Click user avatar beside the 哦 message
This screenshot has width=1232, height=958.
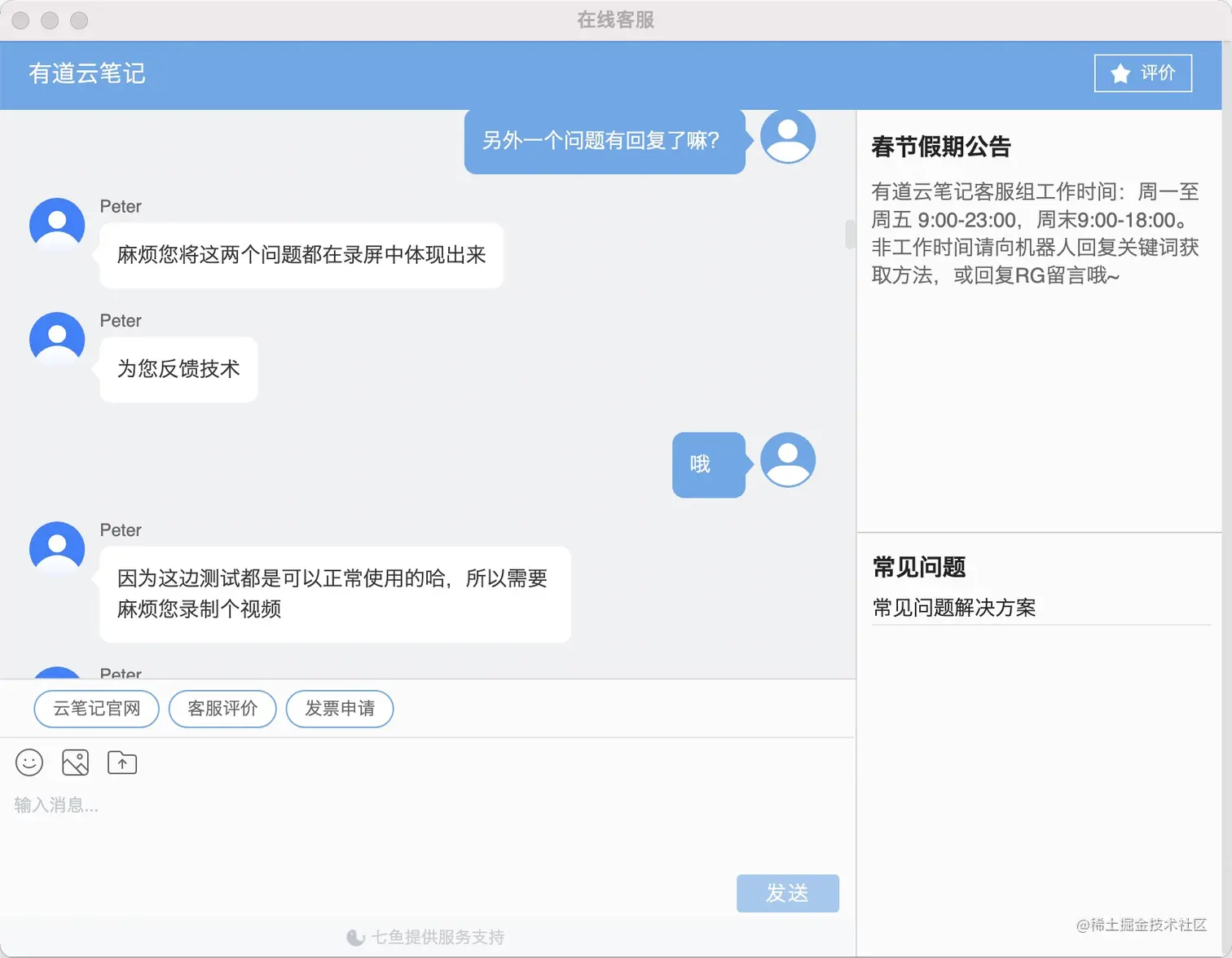788,460
